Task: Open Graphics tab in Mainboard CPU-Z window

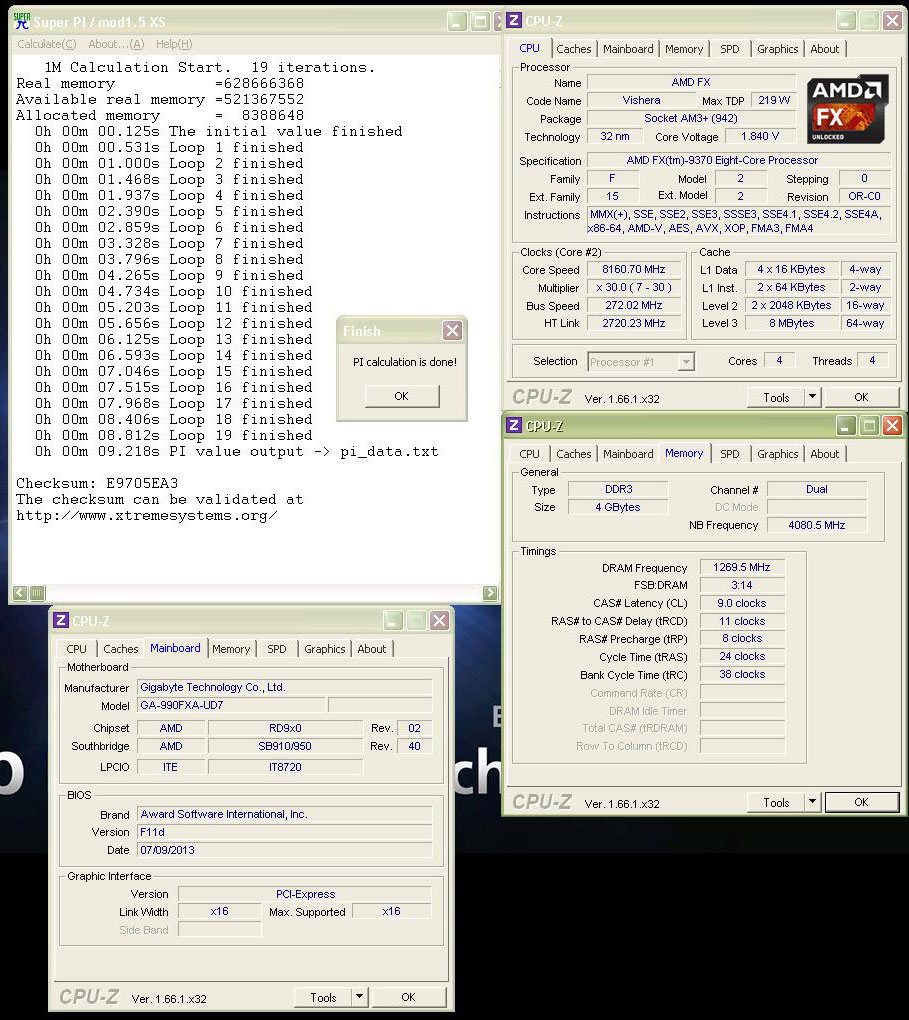Action: [x=324, y=649]
